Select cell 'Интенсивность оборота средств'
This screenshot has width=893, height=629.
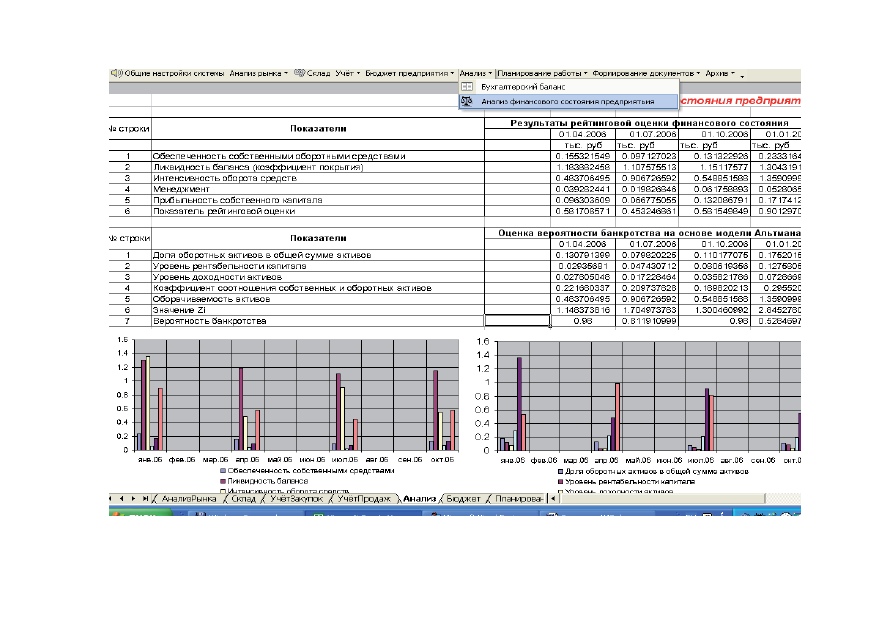pyautogui.click(x=318, y=178)
